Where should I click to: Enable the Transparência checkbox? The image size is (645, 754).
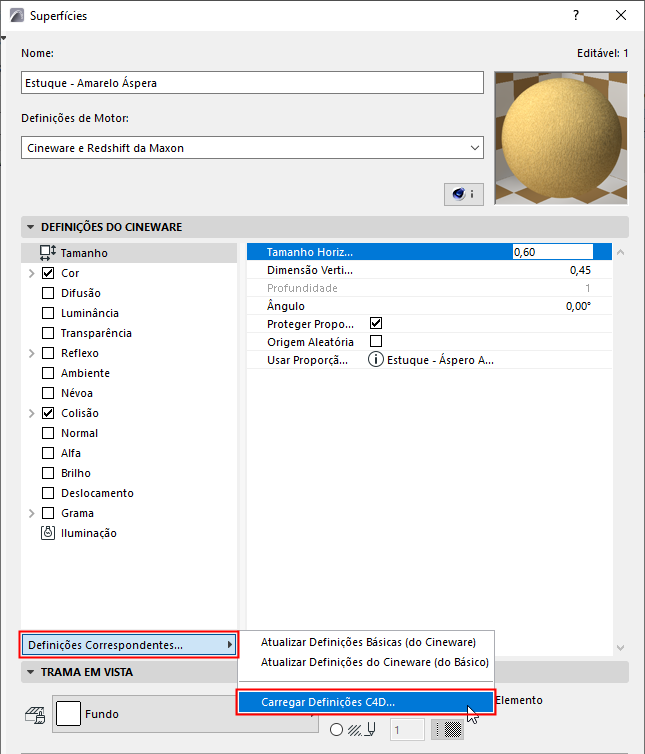pos(48,333)
